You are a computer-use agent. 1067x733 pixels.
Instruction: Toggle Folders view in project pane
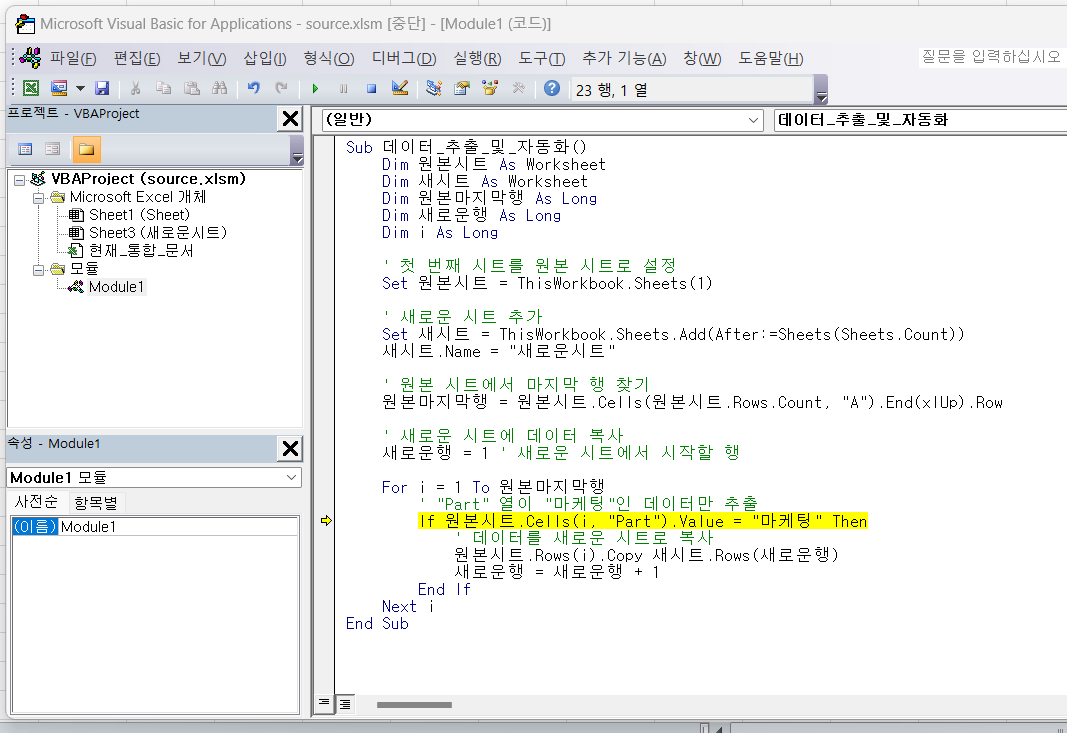(x=86, y=149)
